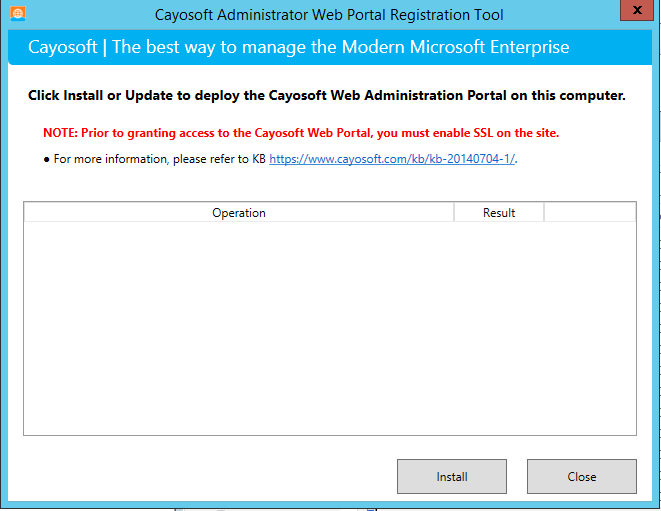Screen dimensions: 661x511
Task: Click the Cayosoft globe icon in title bar
Action: 18,13
